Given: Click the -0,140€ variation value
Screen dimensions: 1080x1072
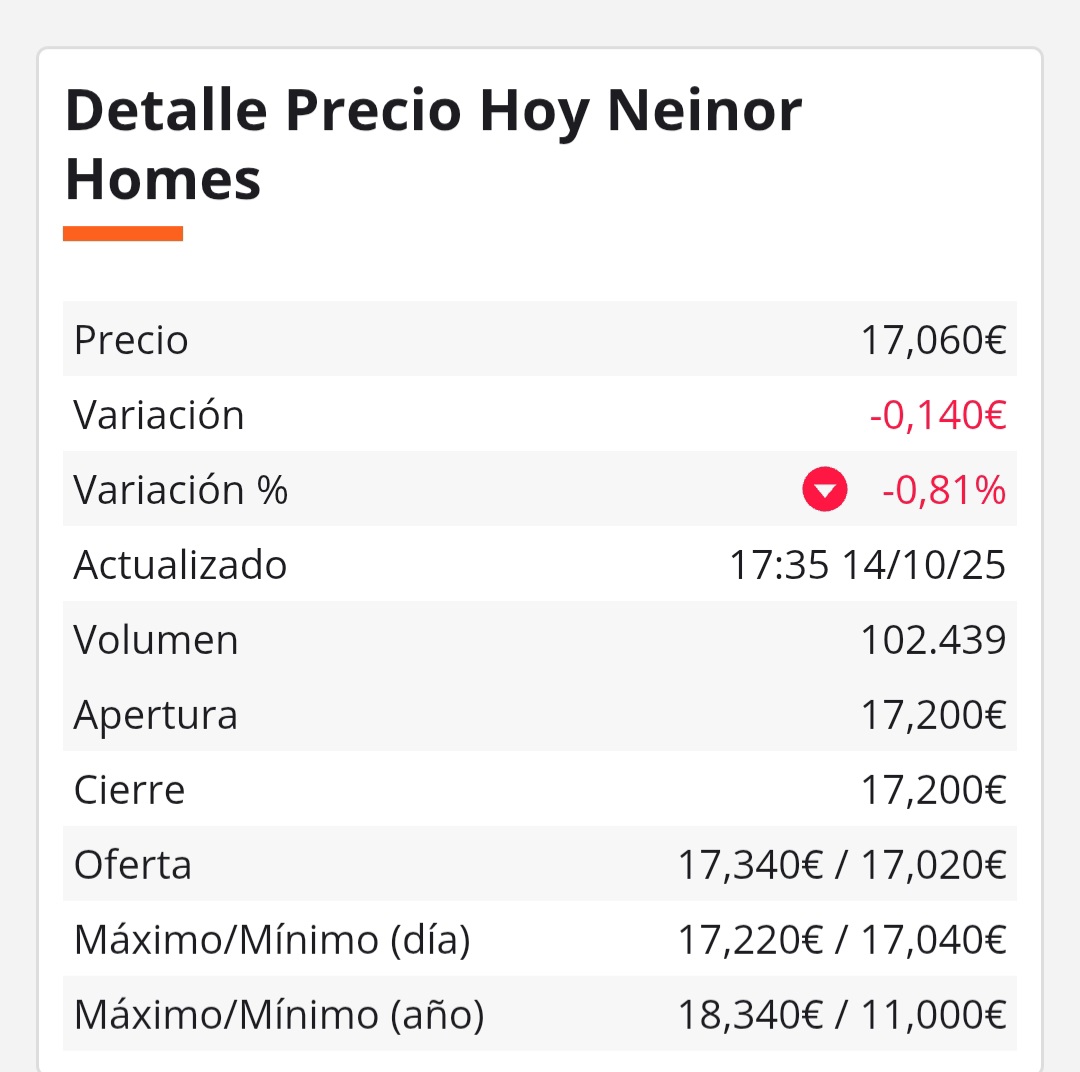Looking at the screenshot, I should pos(937,415).
